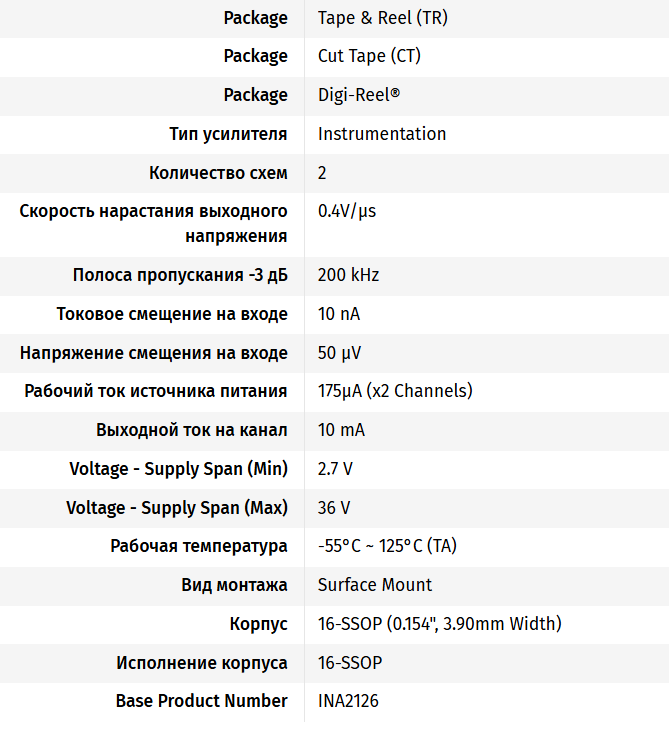Click the "Токовое смещение на входе" label
The height and width of the screenshot is (733, 669).
(172, 314)
